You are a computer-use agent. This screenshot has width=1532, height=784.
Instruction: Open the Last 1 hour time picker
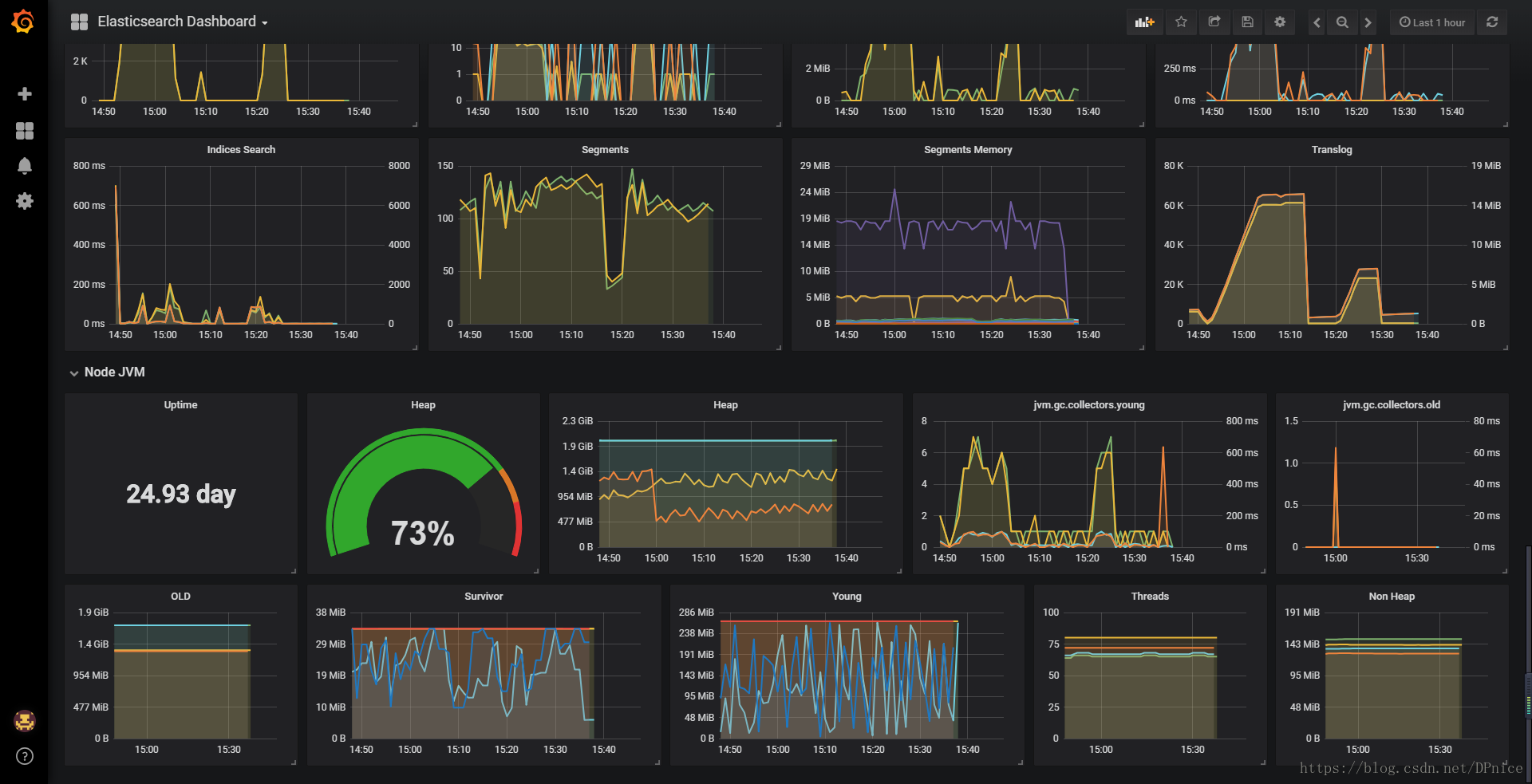coord(1432,22)
